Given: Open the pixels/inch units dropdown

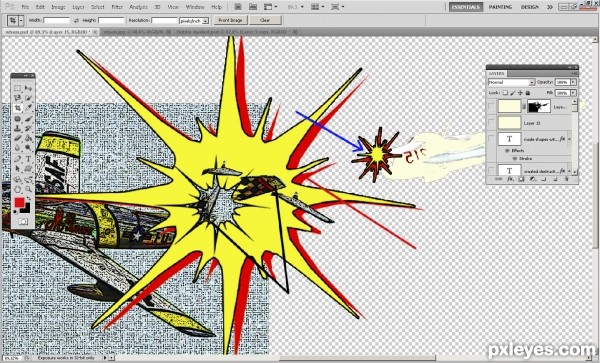Looking at the screenshot, I should (x=194, y=20).
